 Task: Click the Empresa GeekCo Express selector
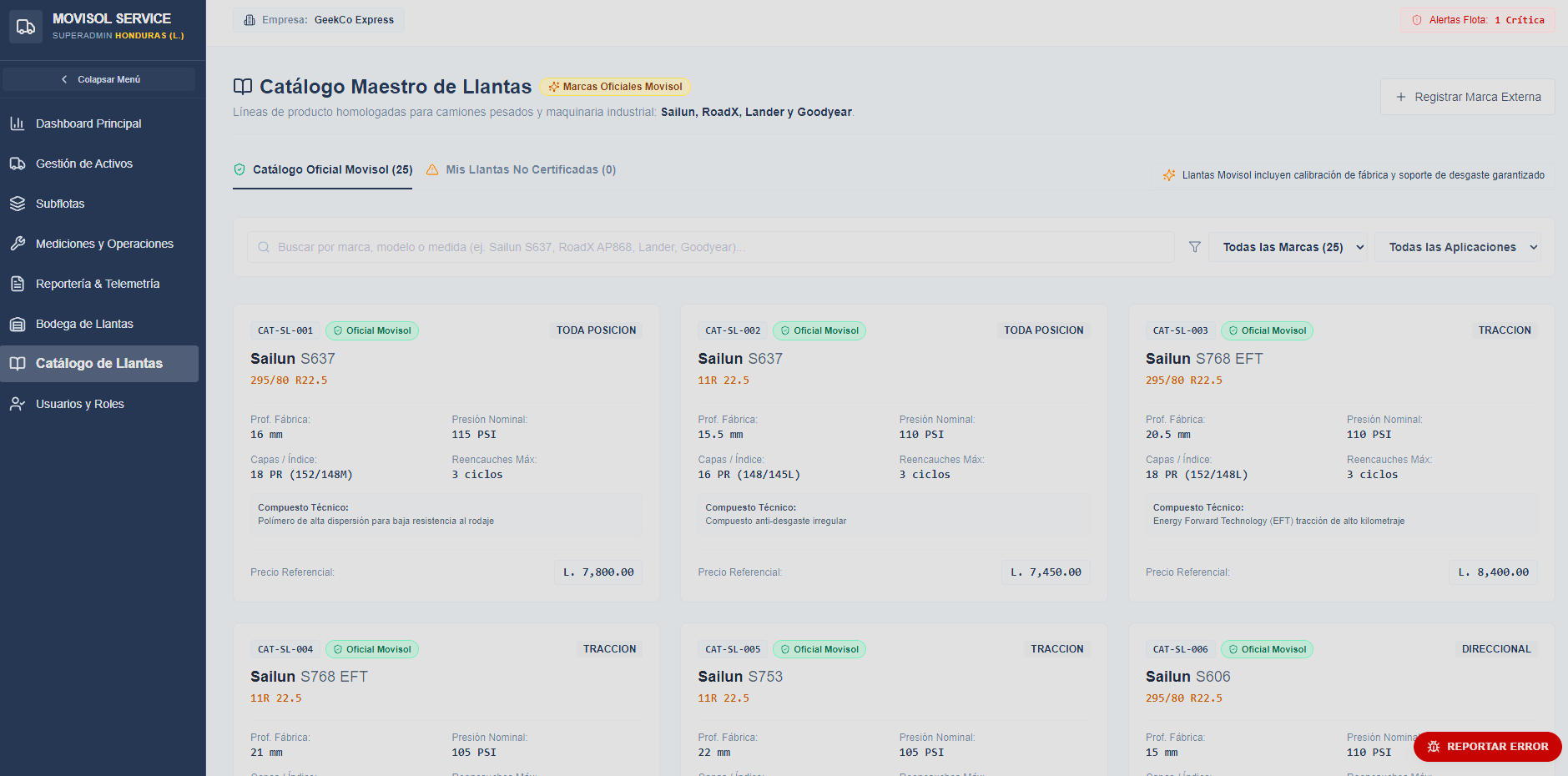point(319,20)
